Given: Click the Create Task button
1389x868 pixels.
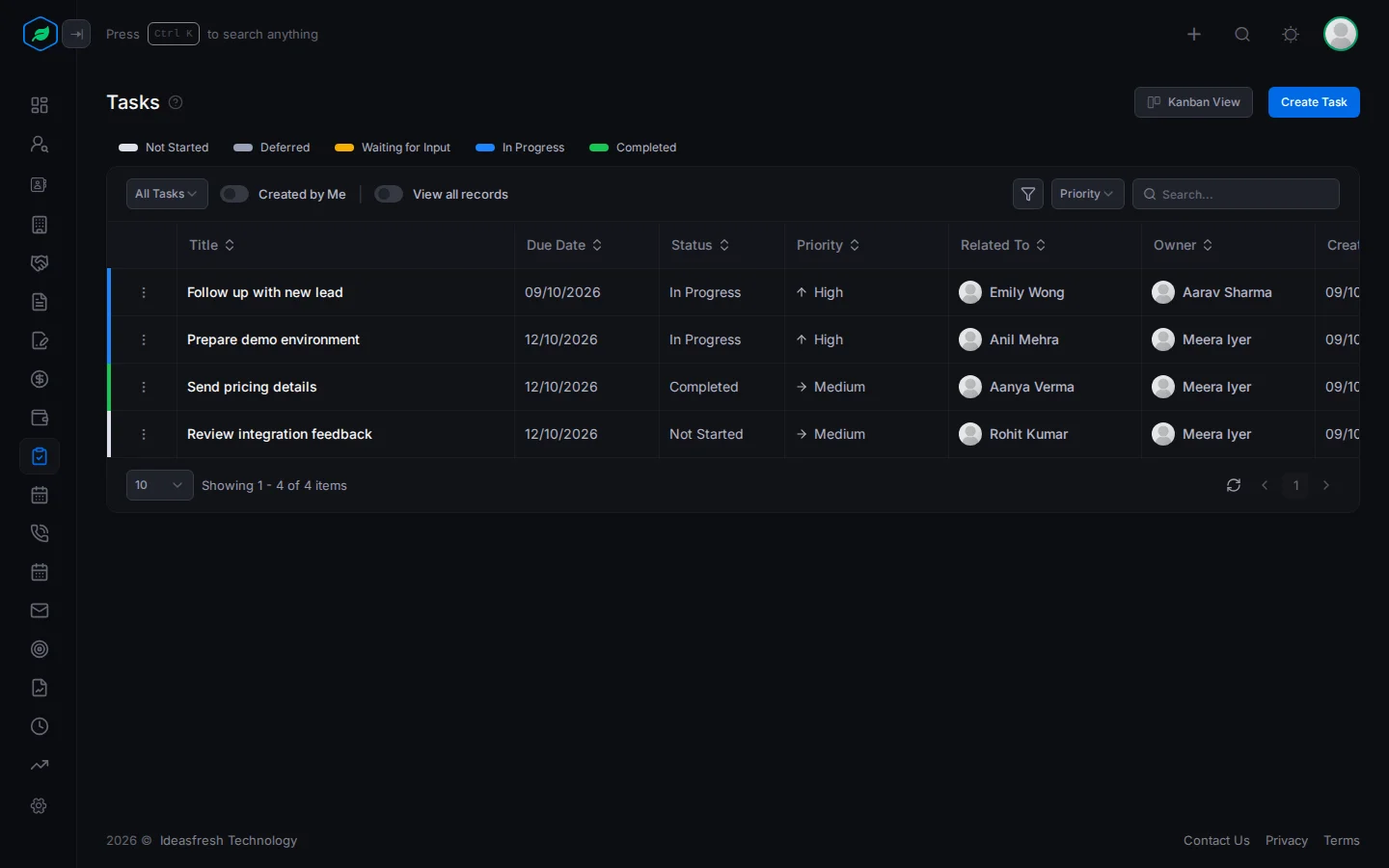Looking at the screenshot, I should pyautogui.click(x=1314, y=102).
